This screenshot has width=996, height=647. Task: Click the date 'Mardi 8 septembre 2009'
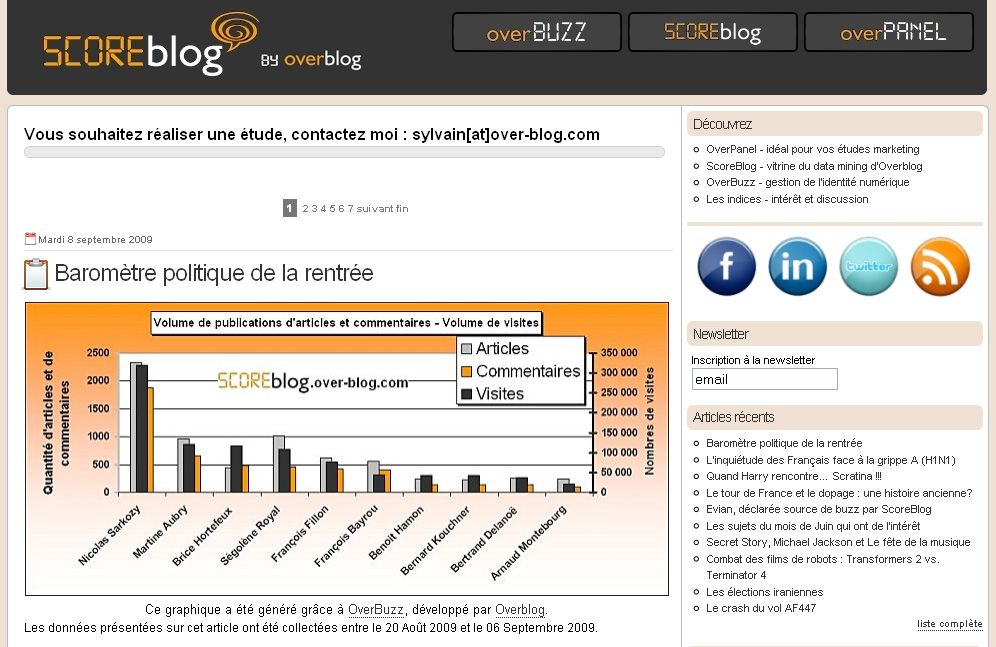tap(95, 239)
